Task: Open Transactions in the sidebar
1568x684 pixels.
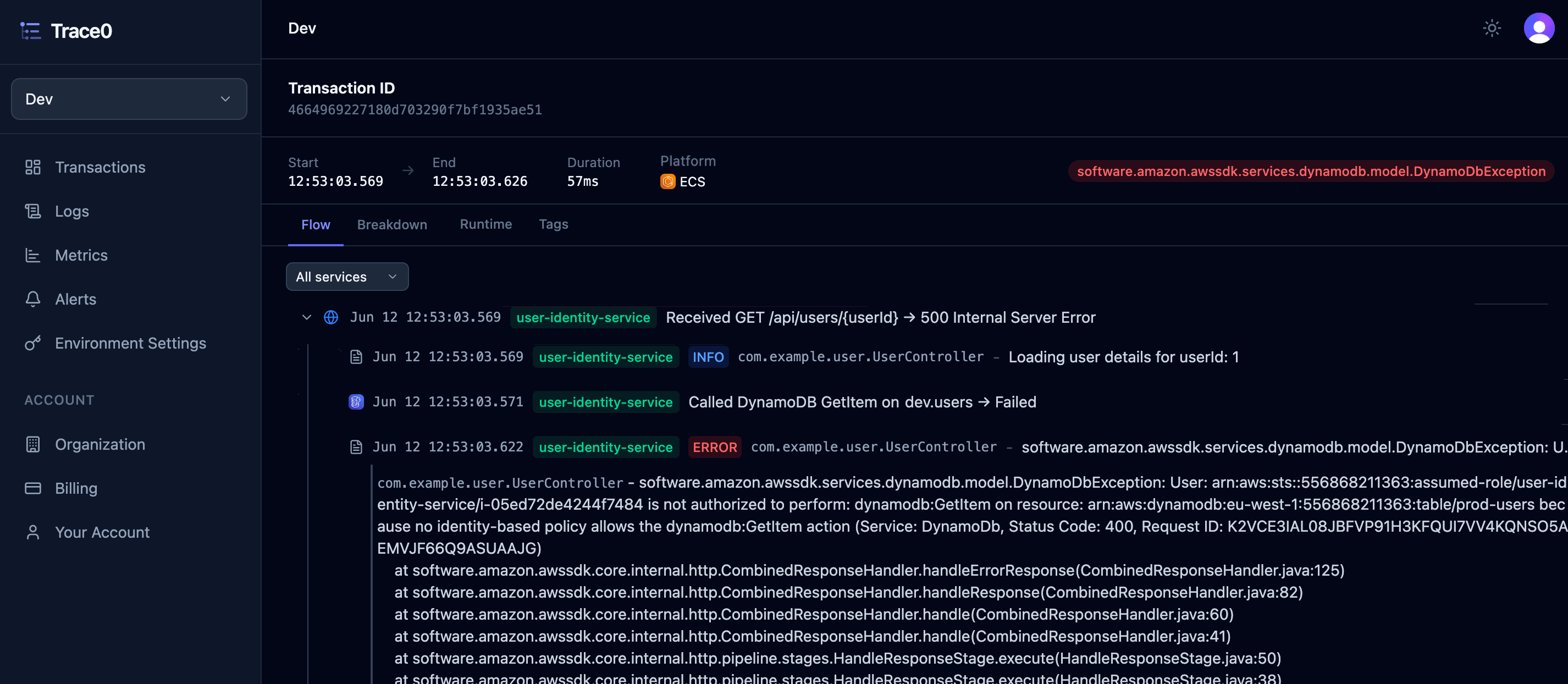Action: point(100,167)
